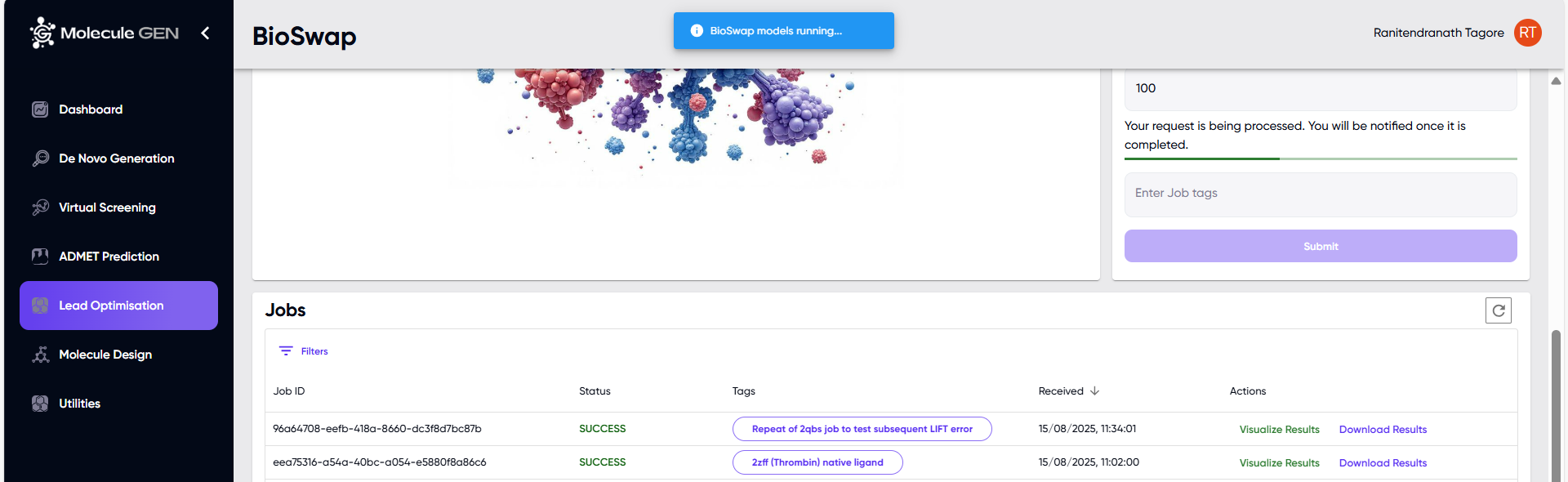The height and width of the screenshot is (482, 1568).
Task: Click the Submit button
Action: click(x=1321, y=246)
